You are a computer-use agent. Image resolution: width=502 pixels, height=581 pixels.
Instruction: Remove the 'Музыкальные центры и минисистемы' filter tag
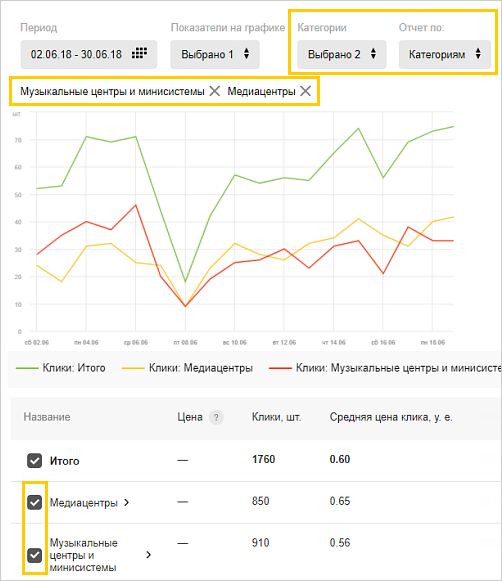pyautogui.click(x=215, y=91)
